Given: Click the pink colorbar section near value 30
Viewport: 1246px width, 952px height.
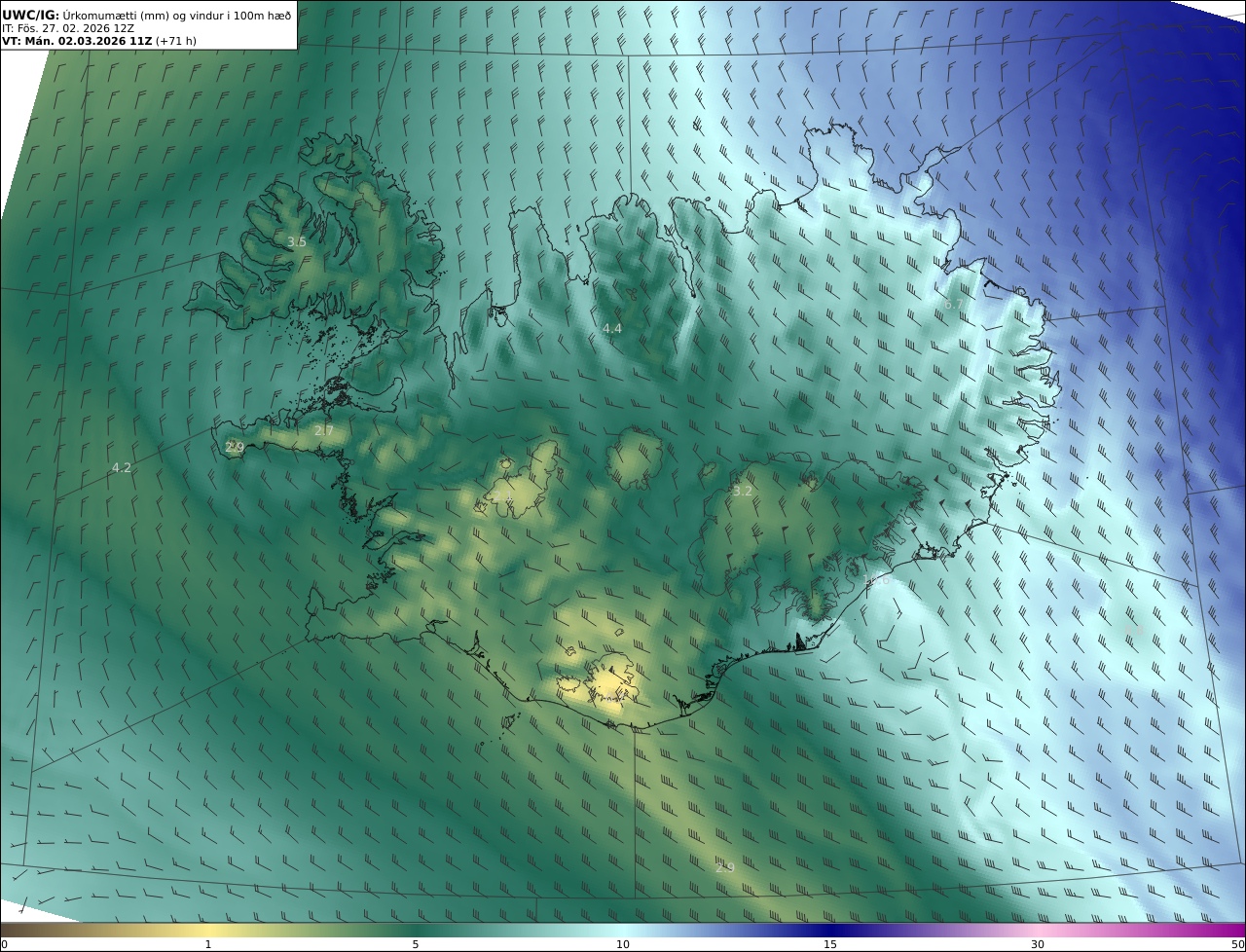Looking at the screenshot, I should (x=1037, y=930).
